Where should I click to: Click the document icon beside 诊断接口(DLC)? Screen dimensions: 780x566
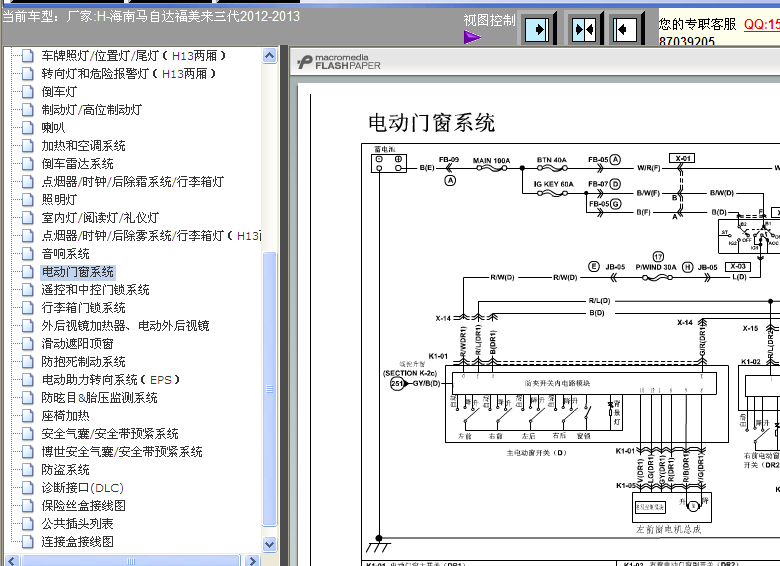28,487
